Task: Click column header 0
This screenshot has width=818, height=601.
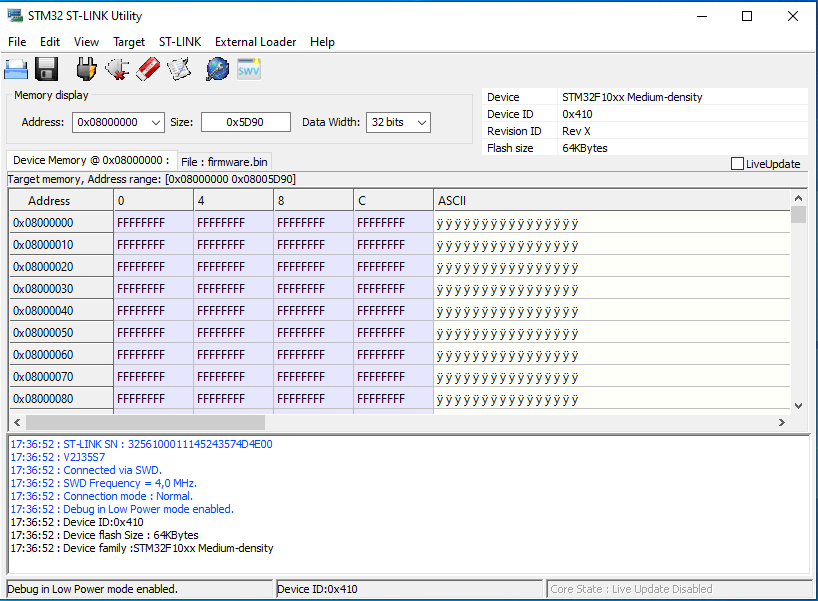Action: pyautogui.click(x=153, y=201)
